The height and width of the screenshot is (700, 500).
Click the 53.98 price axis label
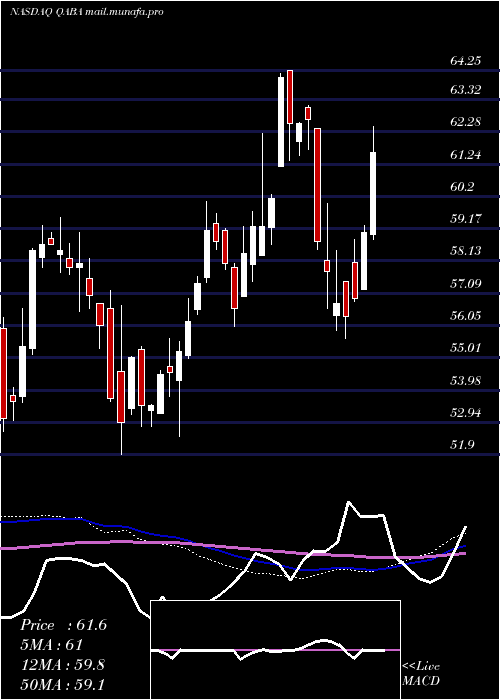(x=465, y=380)
